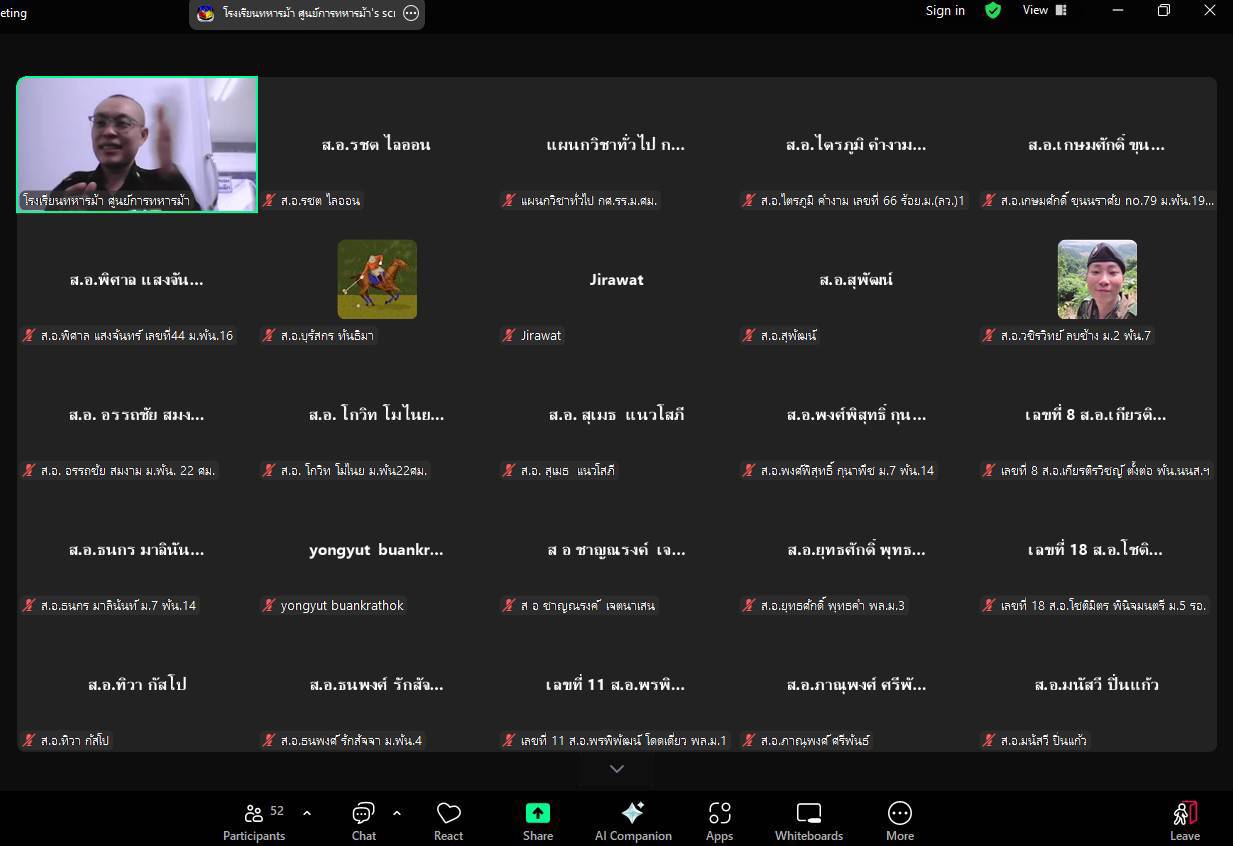Click the แผนกวิชาทั่วไป ก... tile name
Viewport: 1233px width, 846px height.
tap(616, 145)
